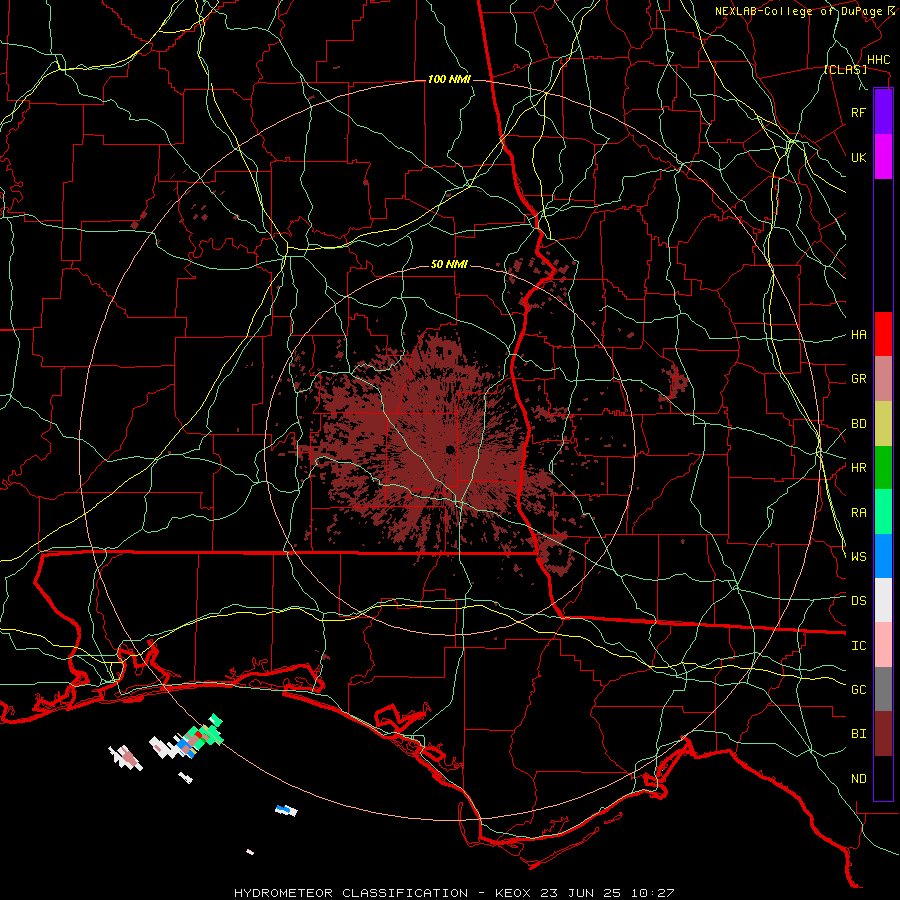Viewport: 900px width, 900px height.
Task: Click the brown BI legend color swatch
Action: pyautogui.click(x=883, y=734)
